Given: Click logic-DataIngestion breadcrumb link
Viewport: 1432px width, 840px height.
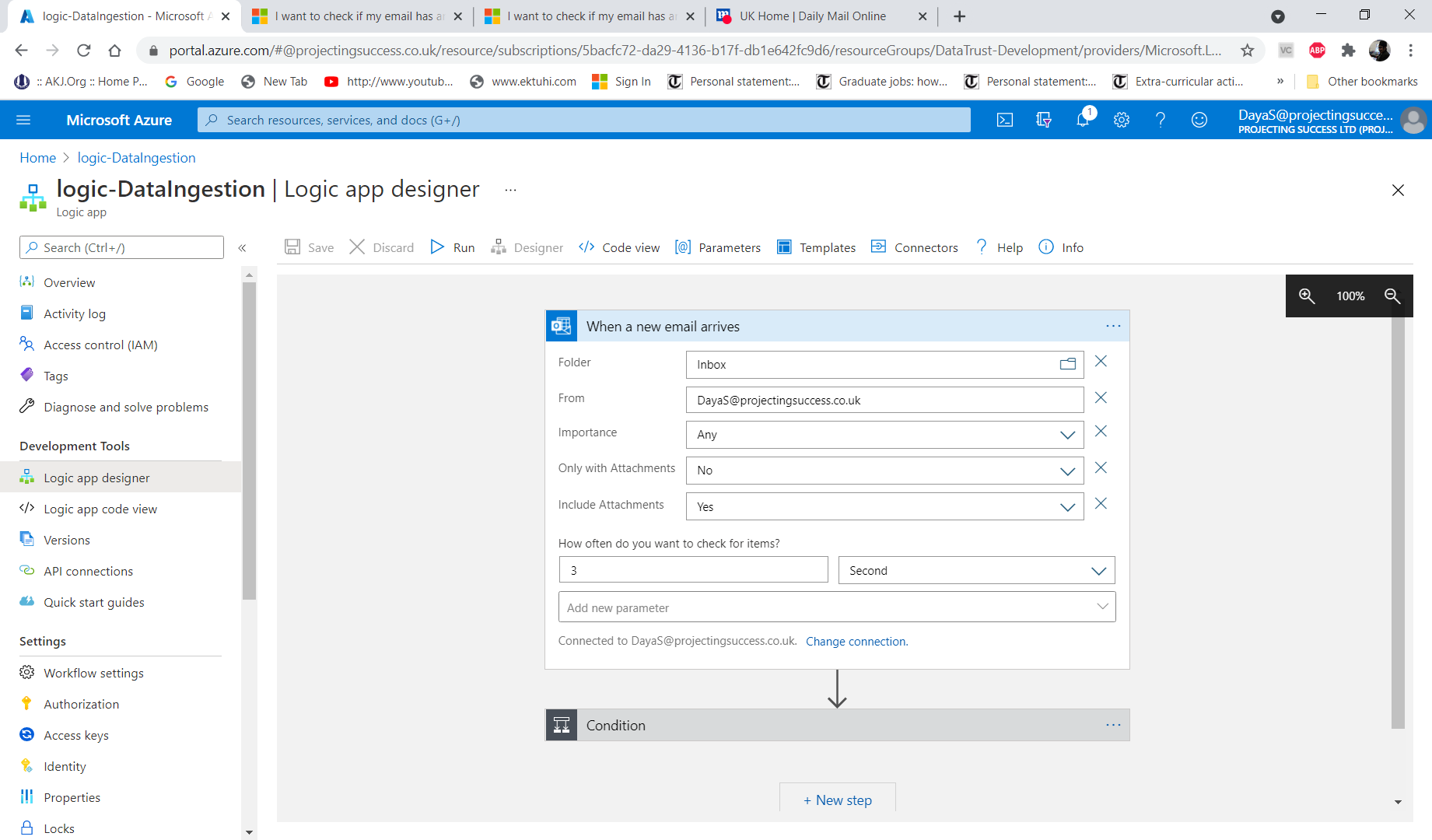Looking at the screenshot, I should pos(136,158).
